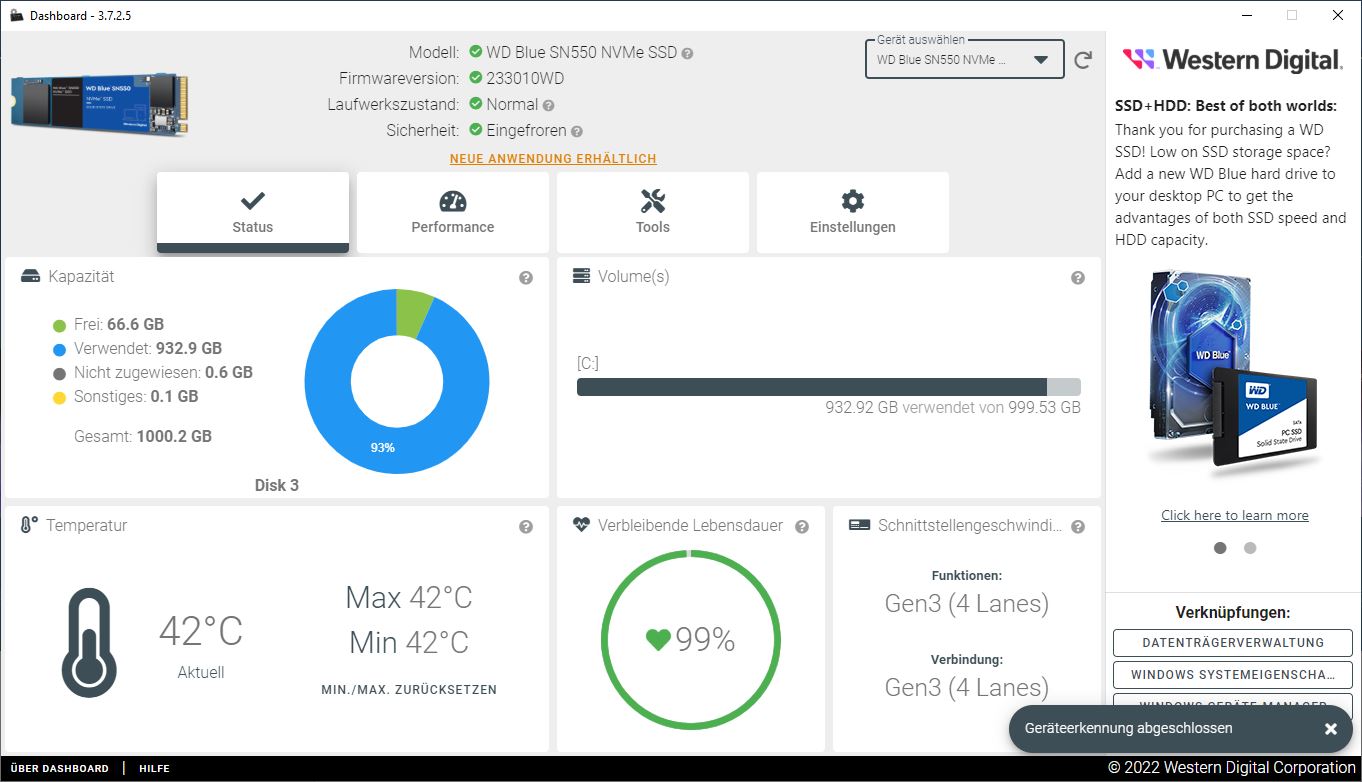Open Hilfe in the footer
The height and width of the screenshot is (782, 1362).
pyautogui.click(x=154, y=769)
